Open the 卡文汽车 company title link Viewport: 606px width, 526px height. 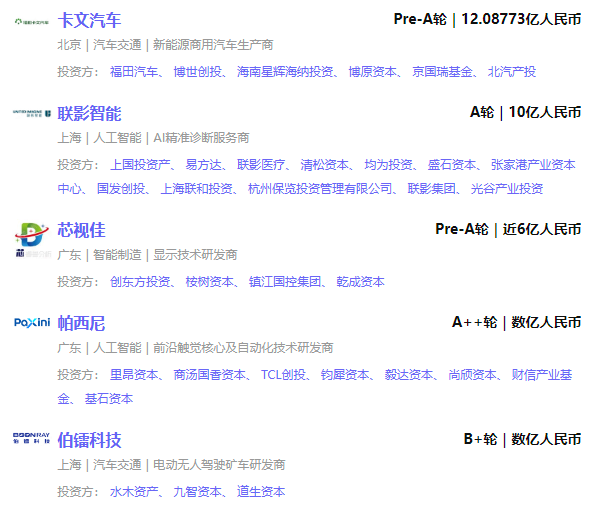(89, 20)
